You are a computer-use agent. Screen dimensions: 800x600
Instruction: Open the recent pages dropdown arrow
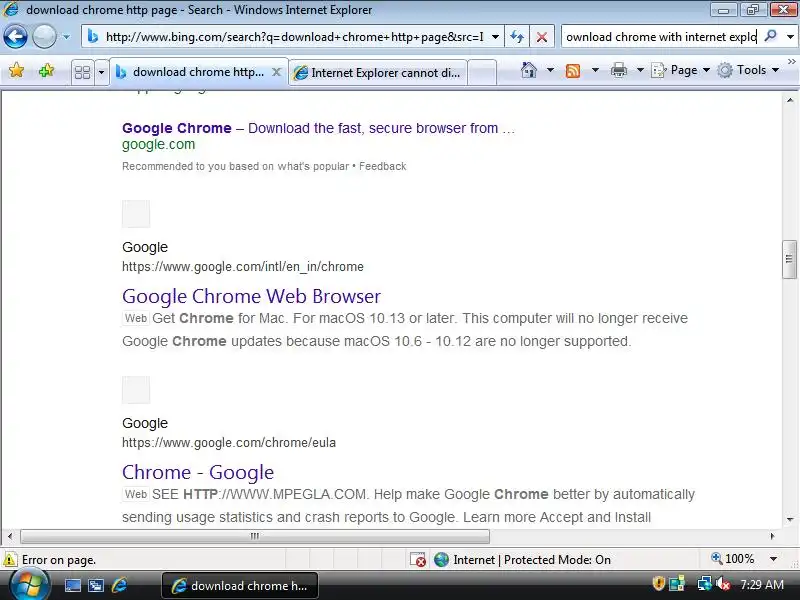[x=66, y=37]
